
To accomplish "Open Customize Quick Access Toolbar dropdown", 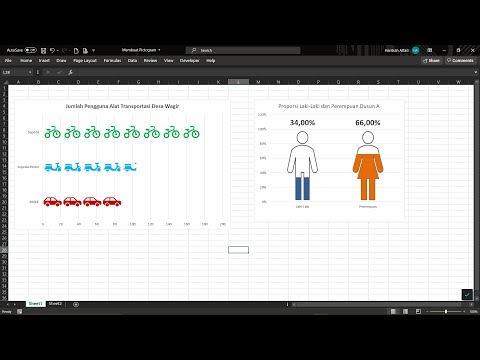I will (94, 50).
